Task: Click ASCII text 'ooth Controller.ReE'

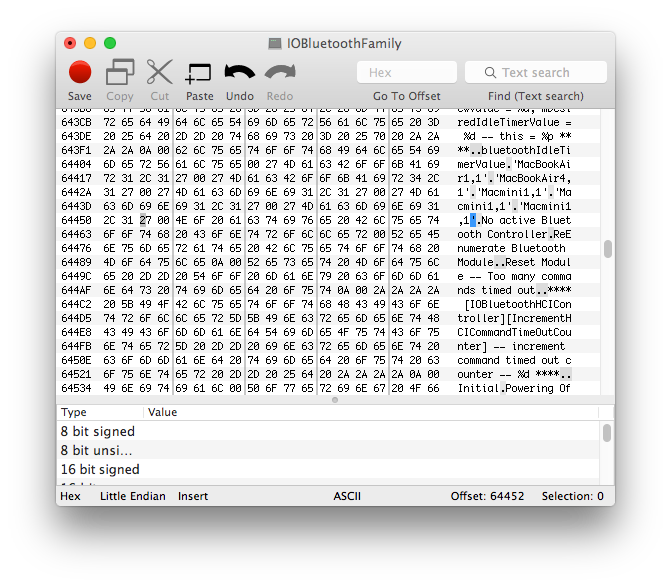Action: (x=514, y=235)
